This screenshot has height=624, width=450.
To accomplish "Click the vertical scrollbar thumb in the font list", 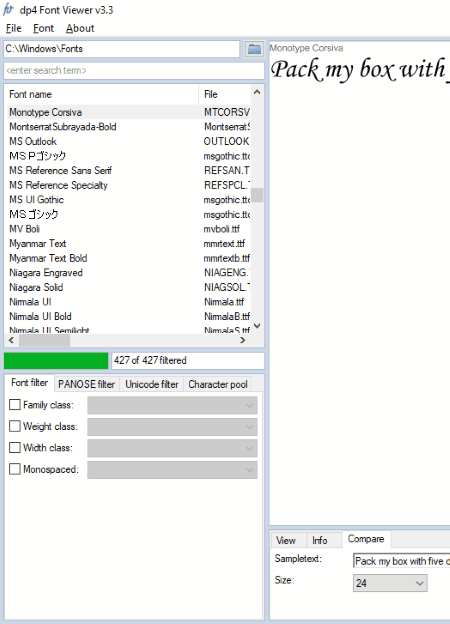I will coord(257,195).
